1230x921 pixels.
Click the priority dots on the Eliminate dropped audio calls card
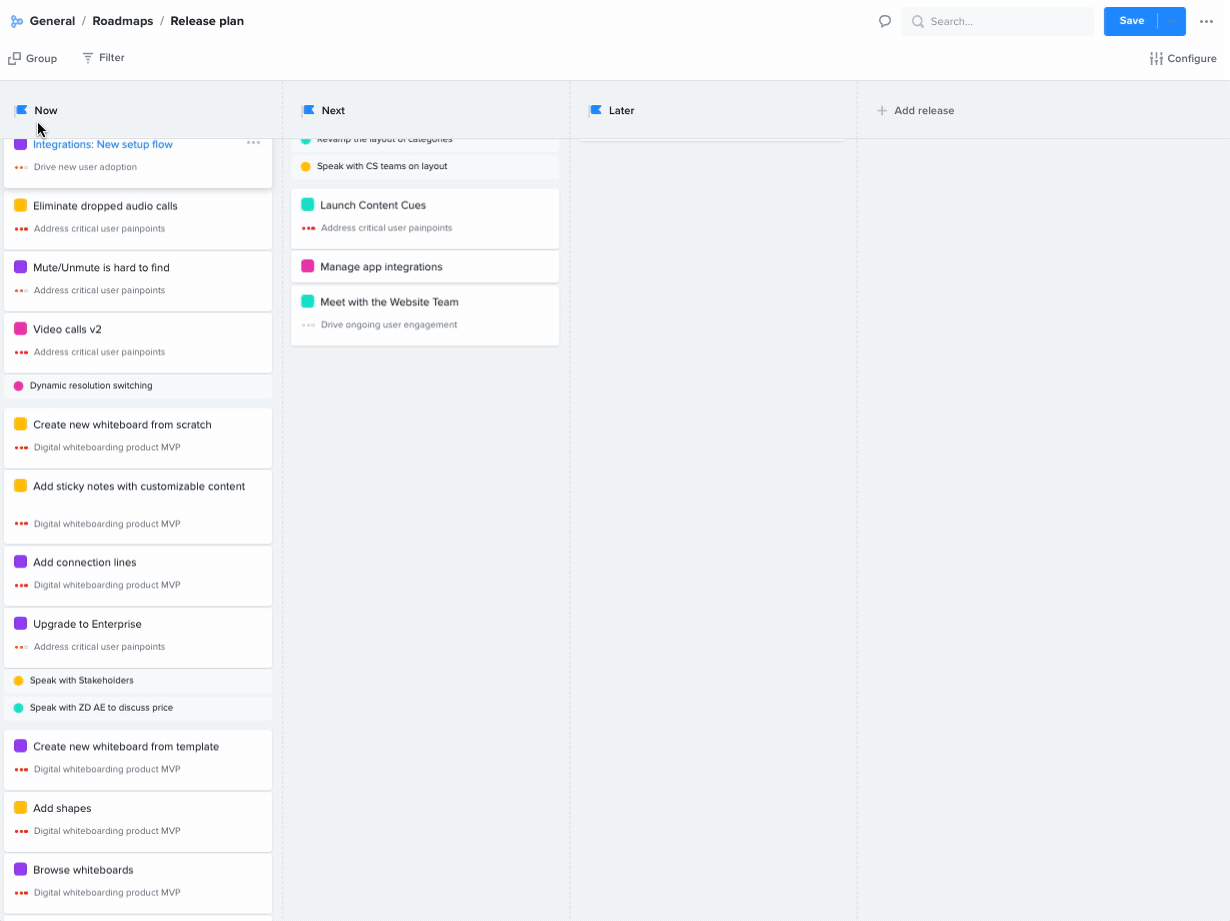(21, 229)
